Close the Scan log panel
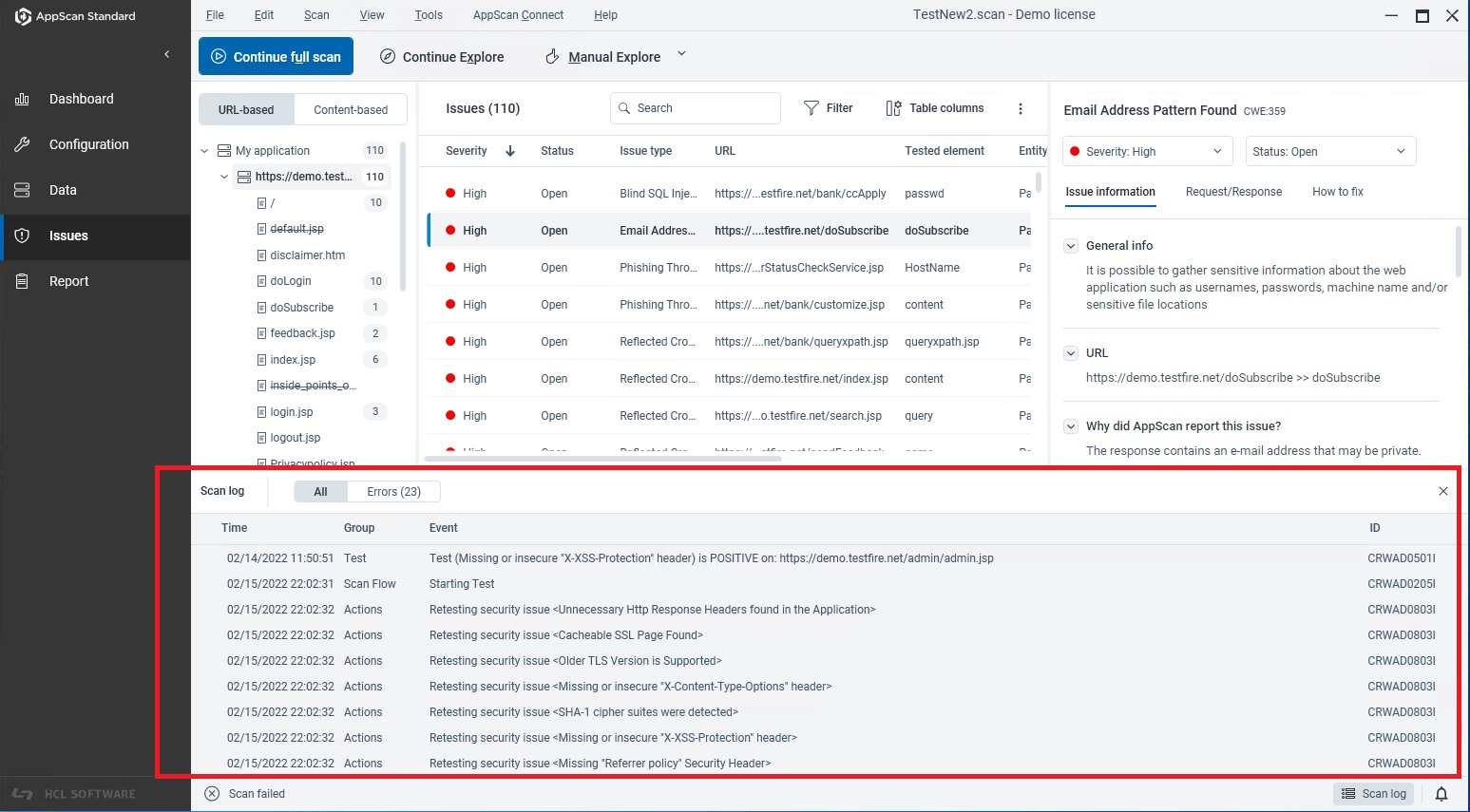 [x=1442, y=491]
